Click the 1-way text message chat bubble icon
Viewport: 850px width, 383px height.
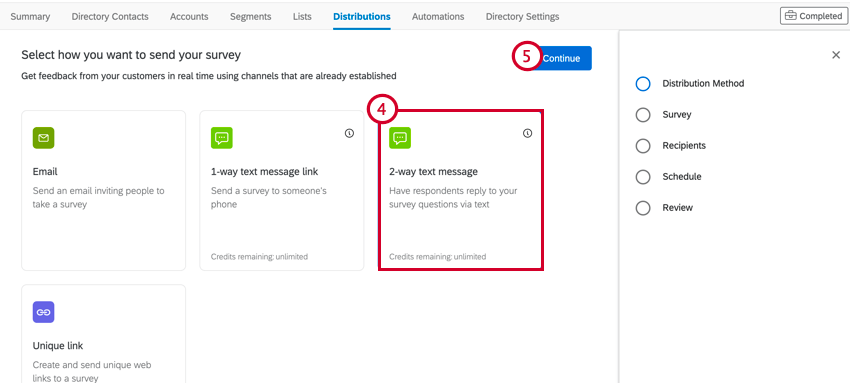[x=221, y=138]
